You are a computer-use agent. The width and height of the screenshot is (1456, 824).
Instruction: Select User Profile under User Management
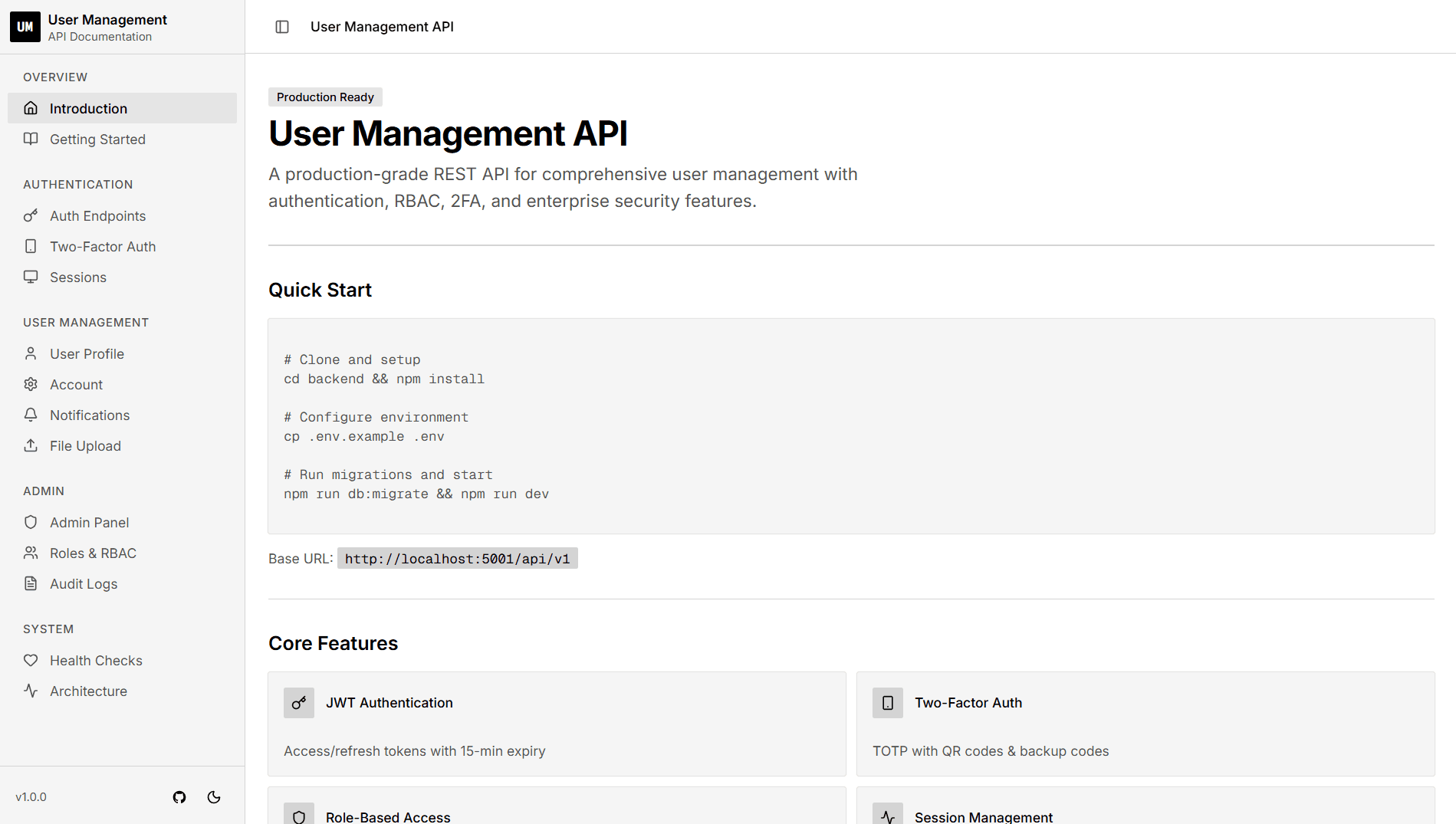click(87, 353)
